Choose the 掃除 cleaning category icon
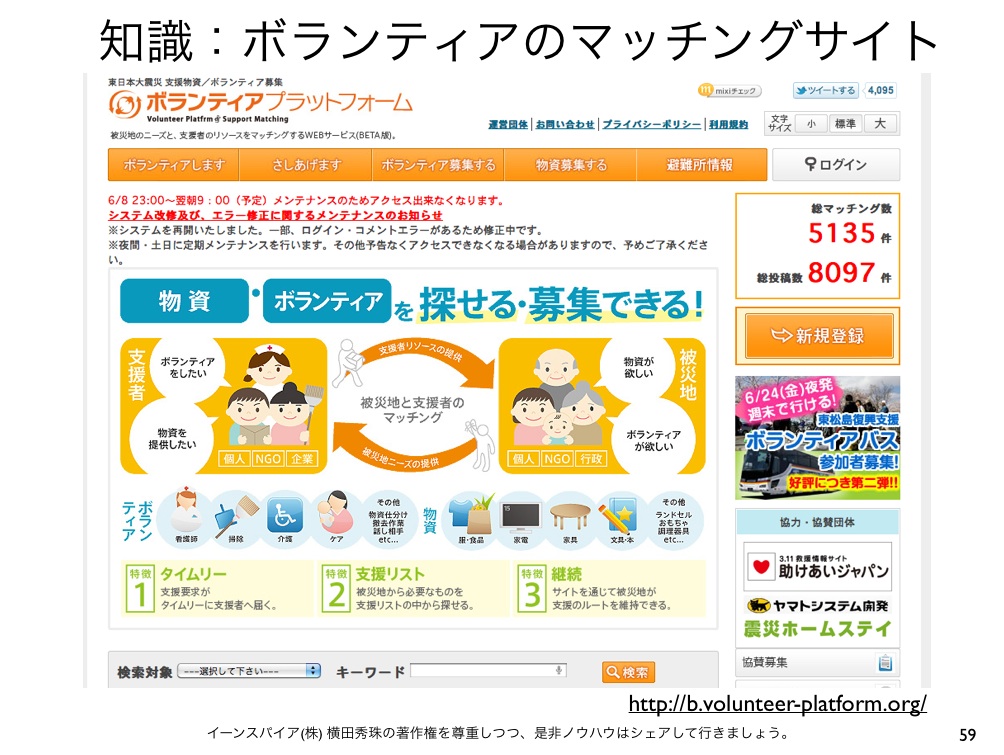This screenshot has width=1004, height=755. [236, 516]
